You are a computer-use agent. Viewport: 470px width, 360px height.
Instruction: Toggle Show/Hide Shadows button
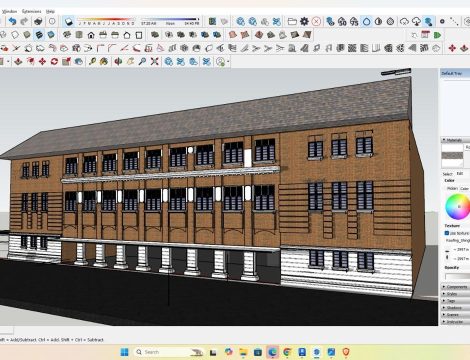point(68,22)
